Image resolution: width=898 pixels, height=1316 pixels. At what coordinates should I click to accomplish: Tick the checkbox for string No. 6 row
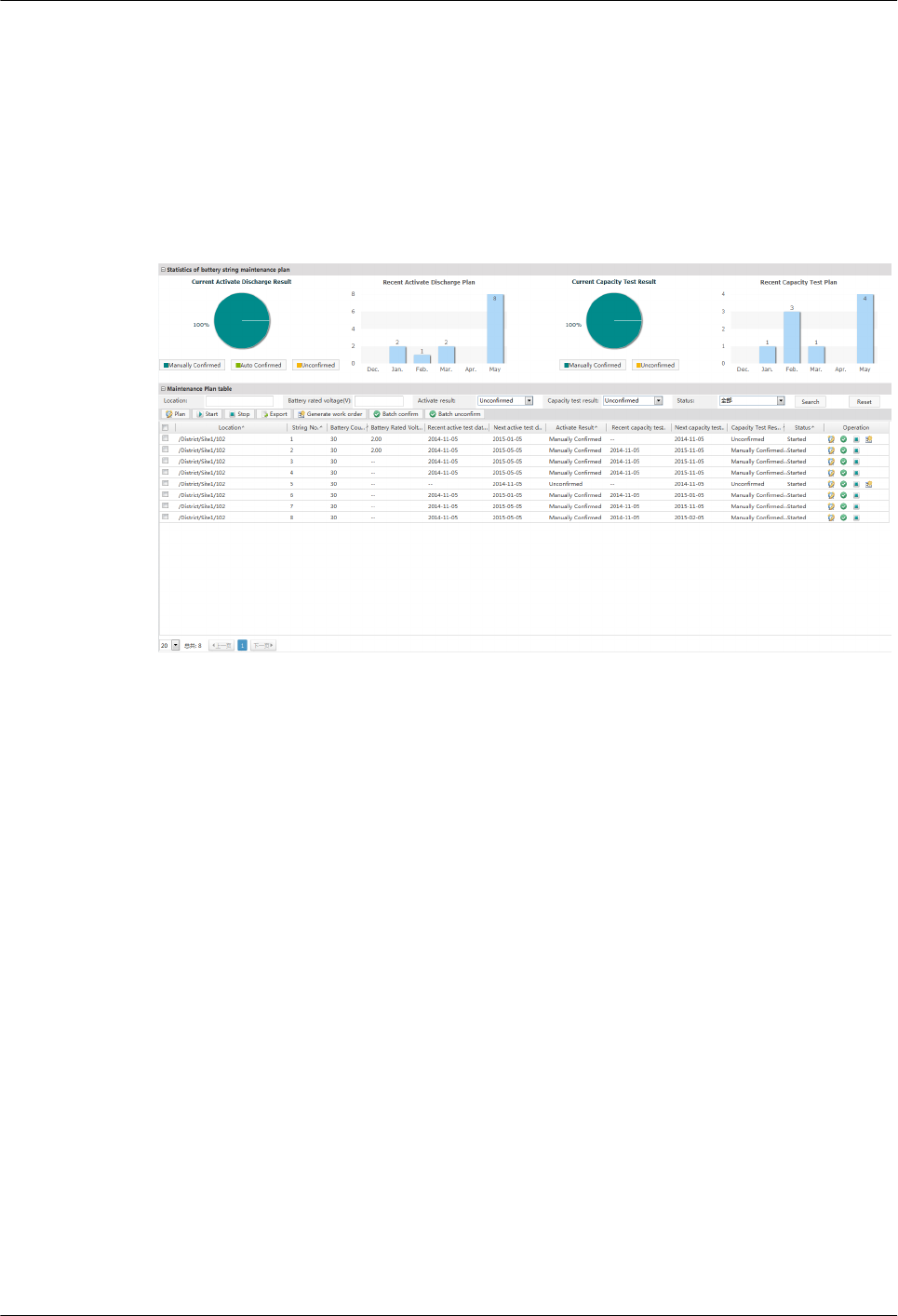166,494
